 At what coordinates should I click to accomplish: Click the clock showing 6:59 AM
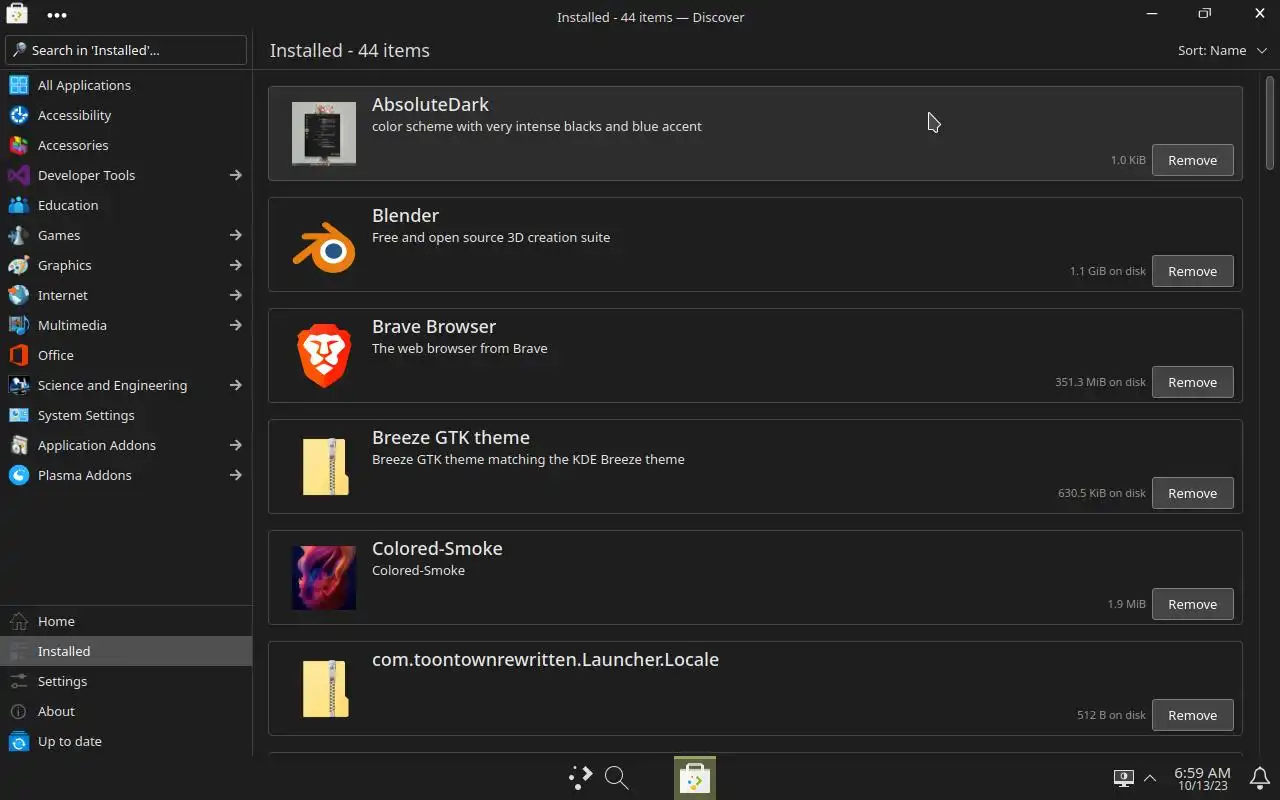click(x=1202, y=778)
